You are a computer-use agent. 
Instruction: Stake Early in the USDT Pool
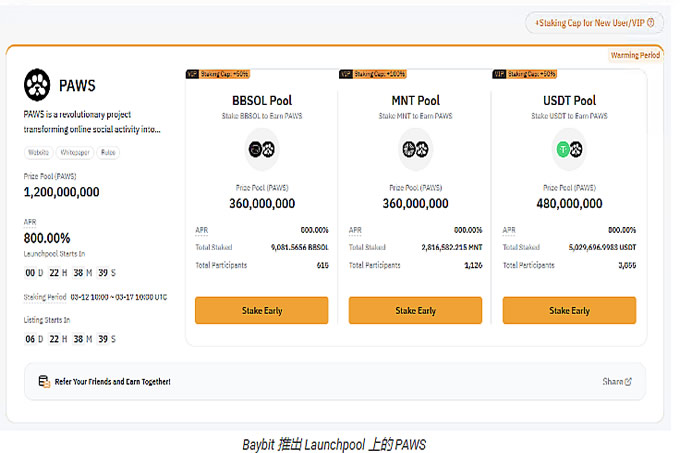click(569, 310)
